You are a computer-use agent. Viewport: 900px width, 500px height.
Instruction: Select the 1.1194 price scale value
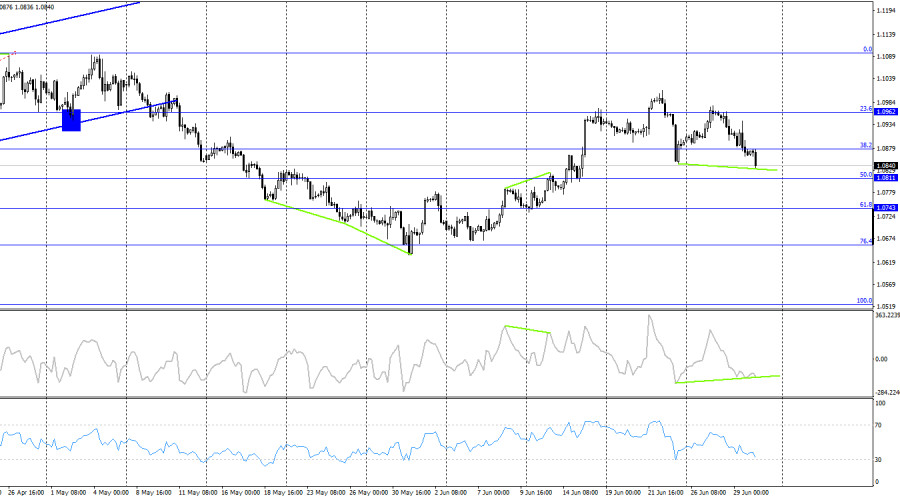pyautogui.click(x=884, y=11)
